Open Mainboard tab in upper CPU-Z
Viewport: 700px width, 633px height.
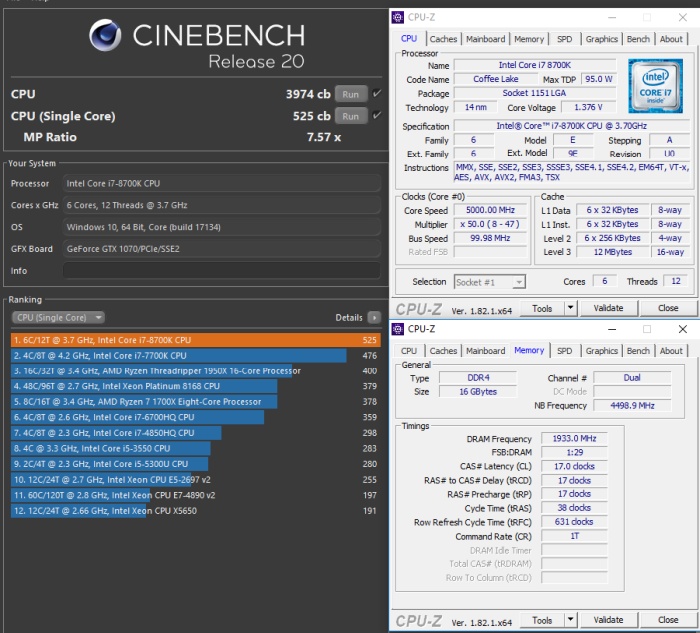(485, 39)
